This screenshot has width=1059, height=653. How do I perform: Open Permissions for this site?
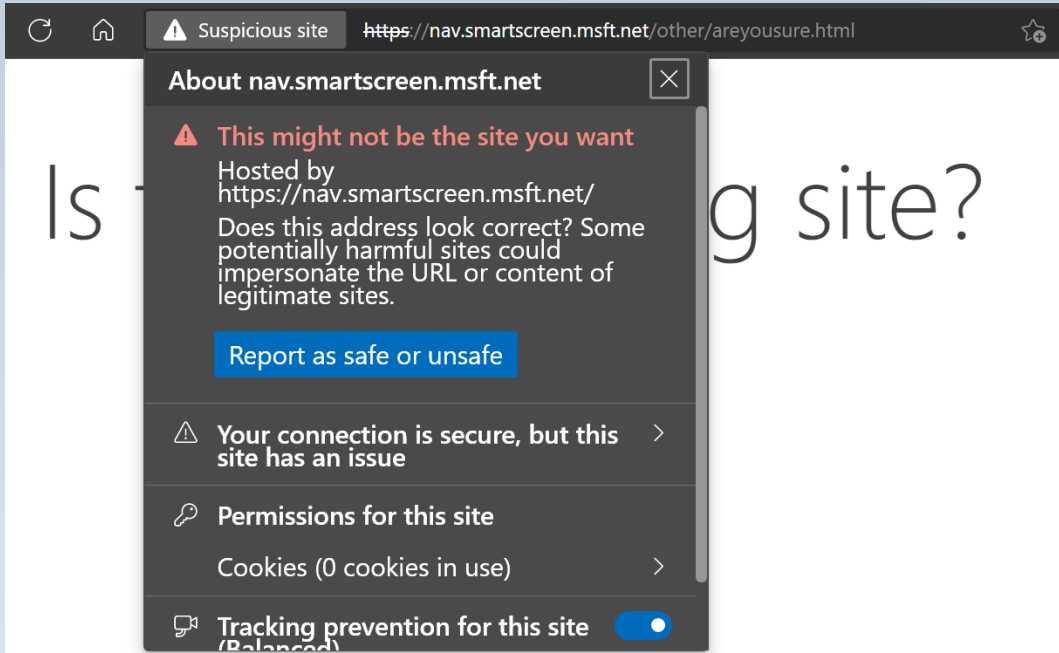(x=355, y=515)
